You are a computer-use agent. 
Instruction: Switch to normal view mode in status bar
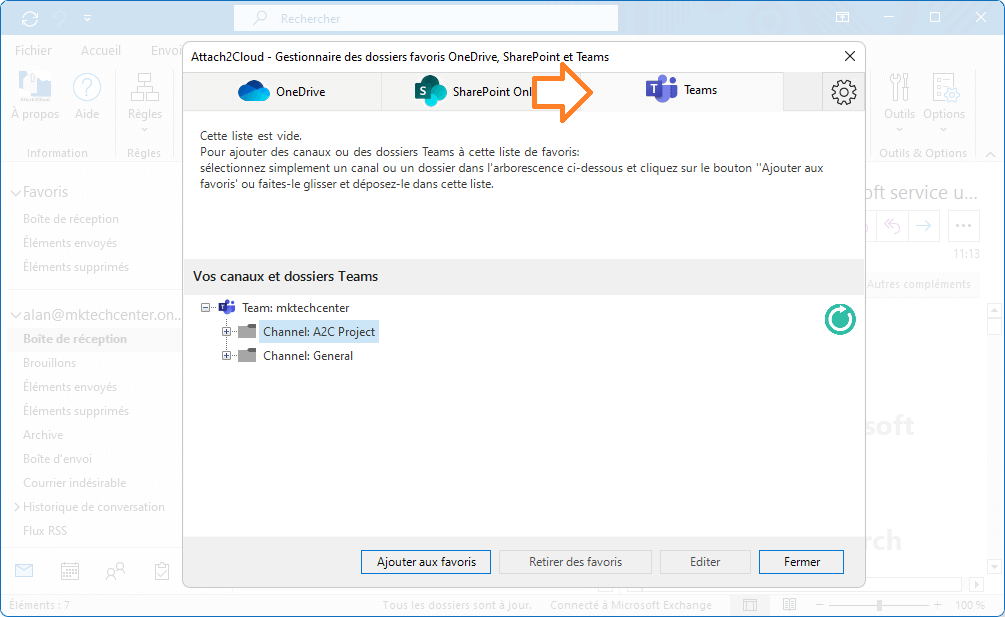749,604
